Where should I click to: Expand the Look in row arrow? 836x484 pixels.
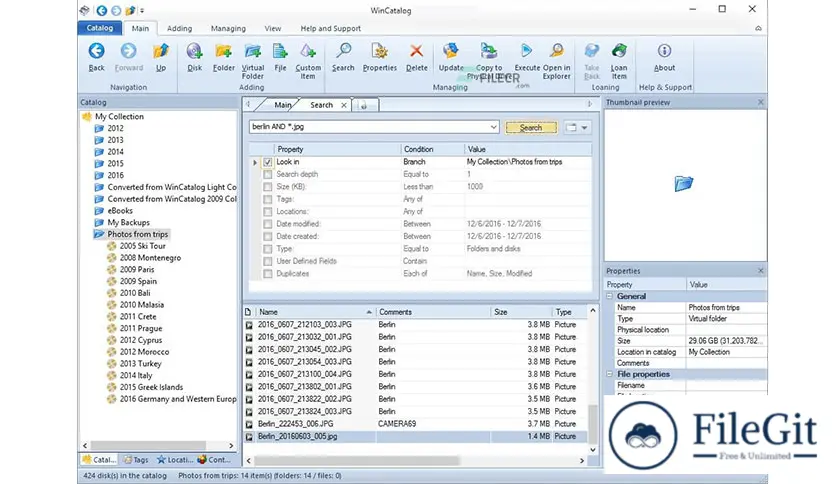tap(255, 162)
